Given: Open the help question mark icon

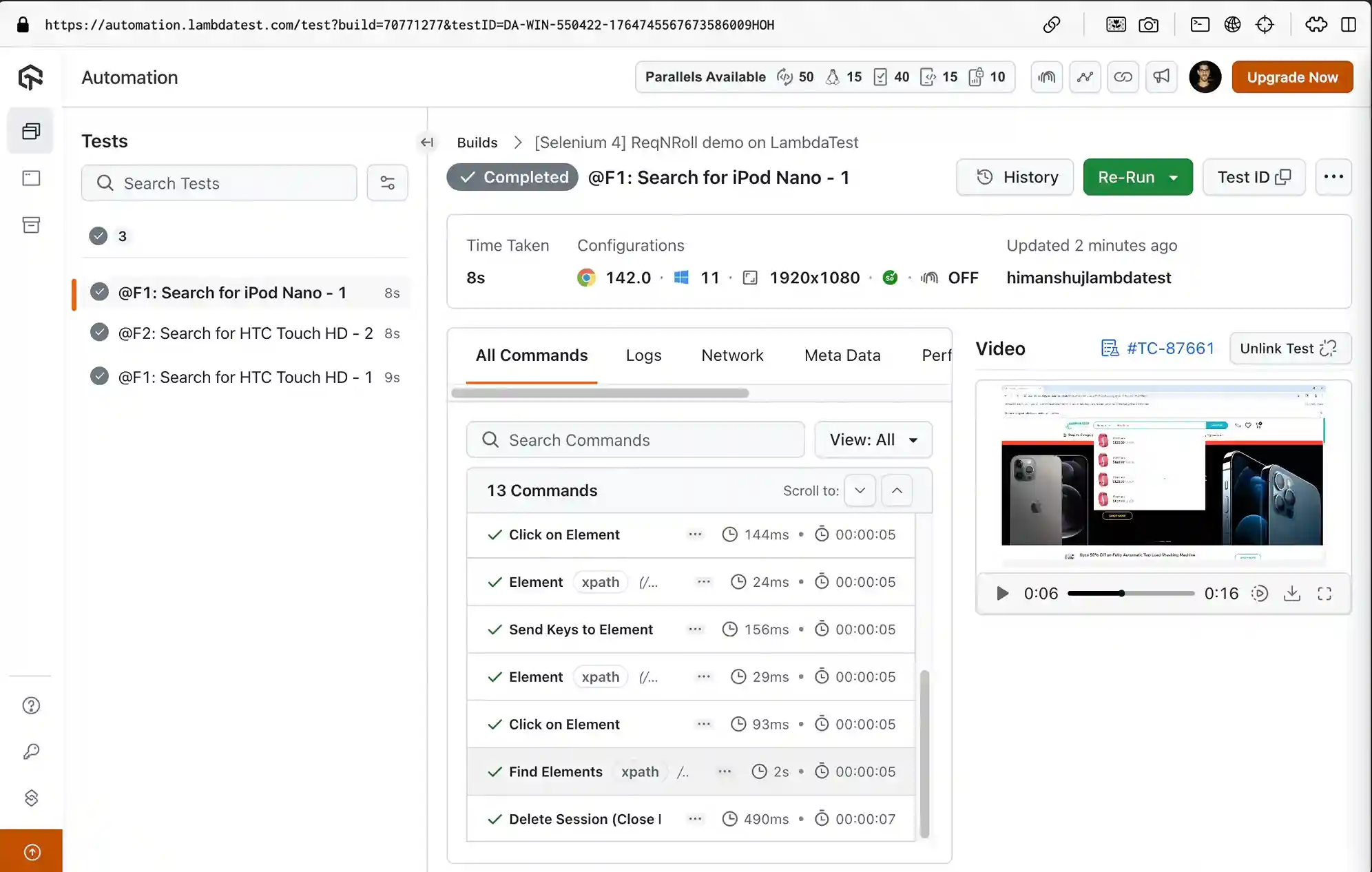Looking at the screenshot, I should point(31,705).
